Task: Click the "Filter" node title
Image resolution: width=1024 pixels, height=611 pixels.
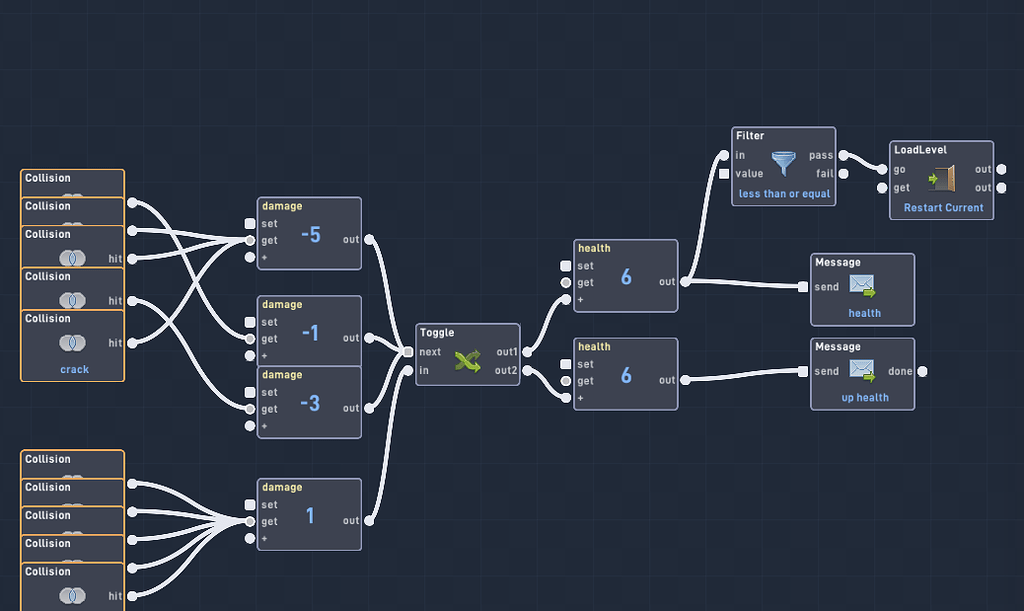Action: click(750, 136)
